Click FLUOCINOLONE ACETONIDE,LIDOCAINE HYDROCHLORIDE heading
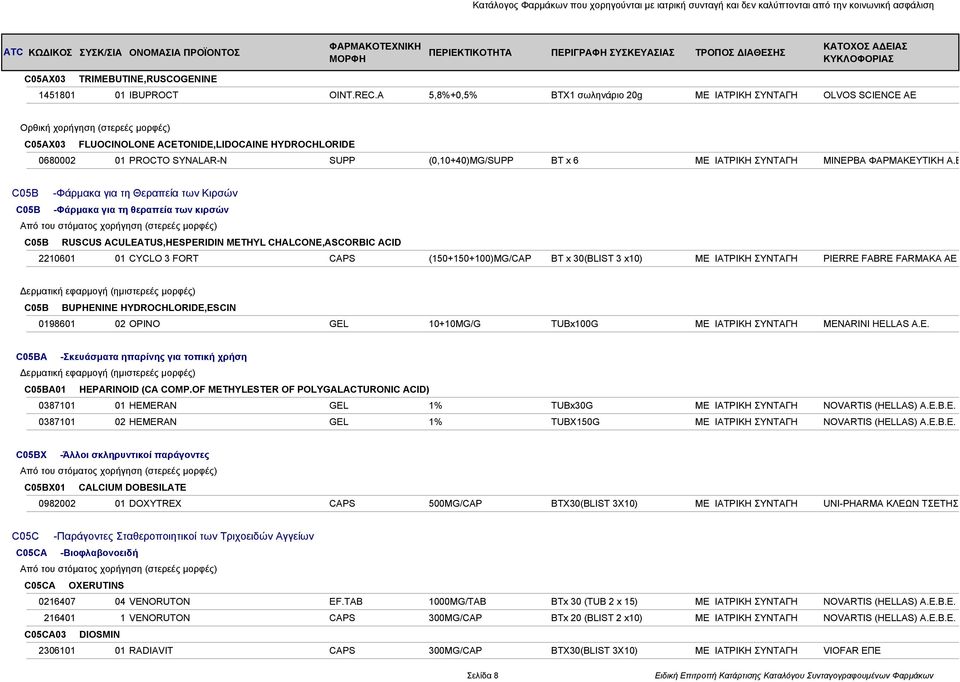Image resolution: width=960 pixels, height=682 pixels. click(217, 144)
